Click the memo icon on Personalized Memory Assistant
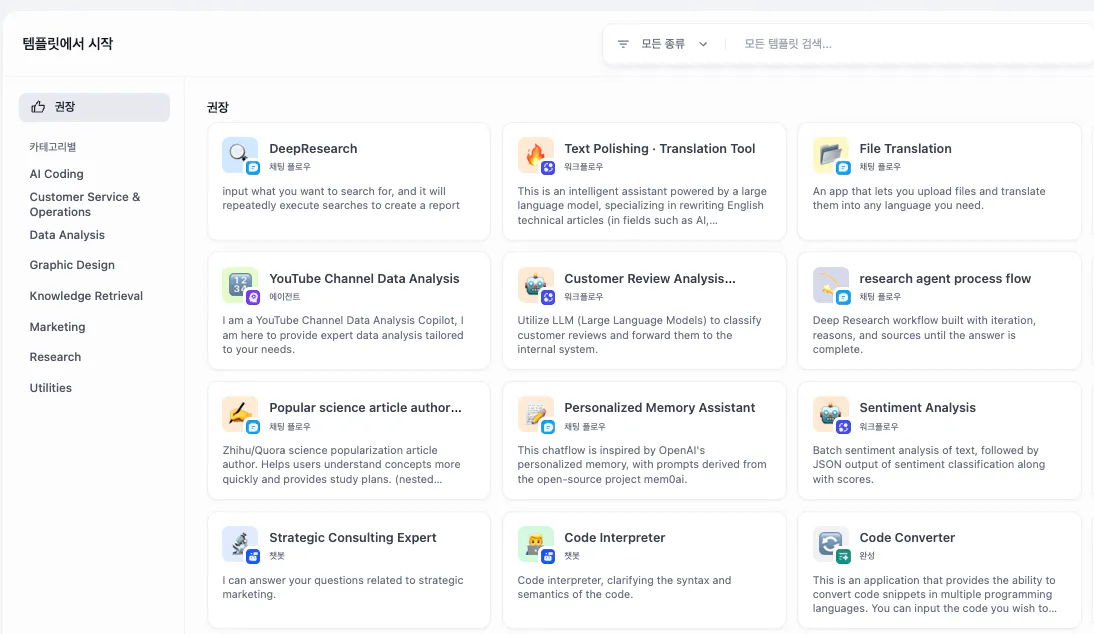The width and height of the screenshot is (1094, 634). point(535,415)
